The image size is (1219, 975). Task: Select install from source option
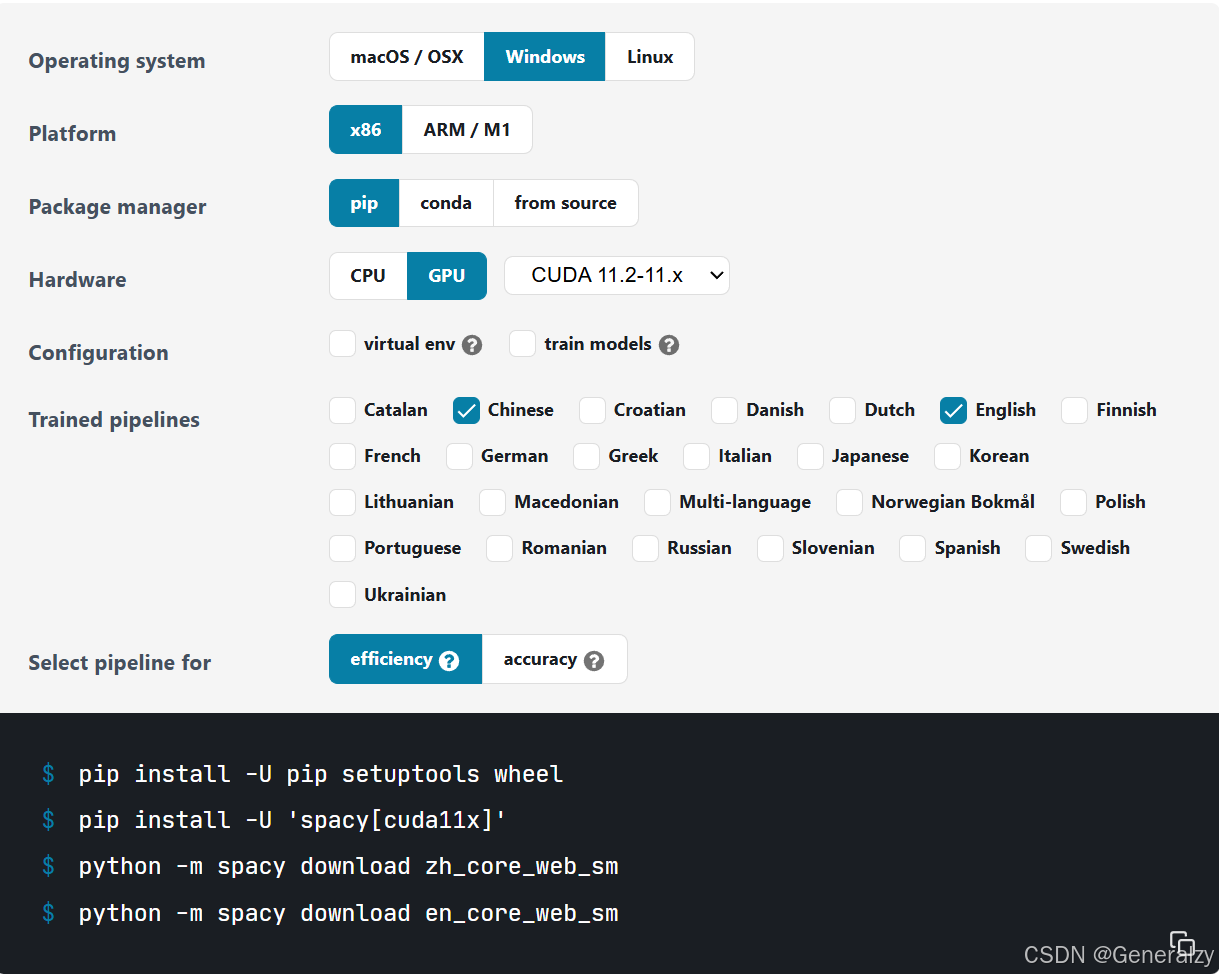566,203
